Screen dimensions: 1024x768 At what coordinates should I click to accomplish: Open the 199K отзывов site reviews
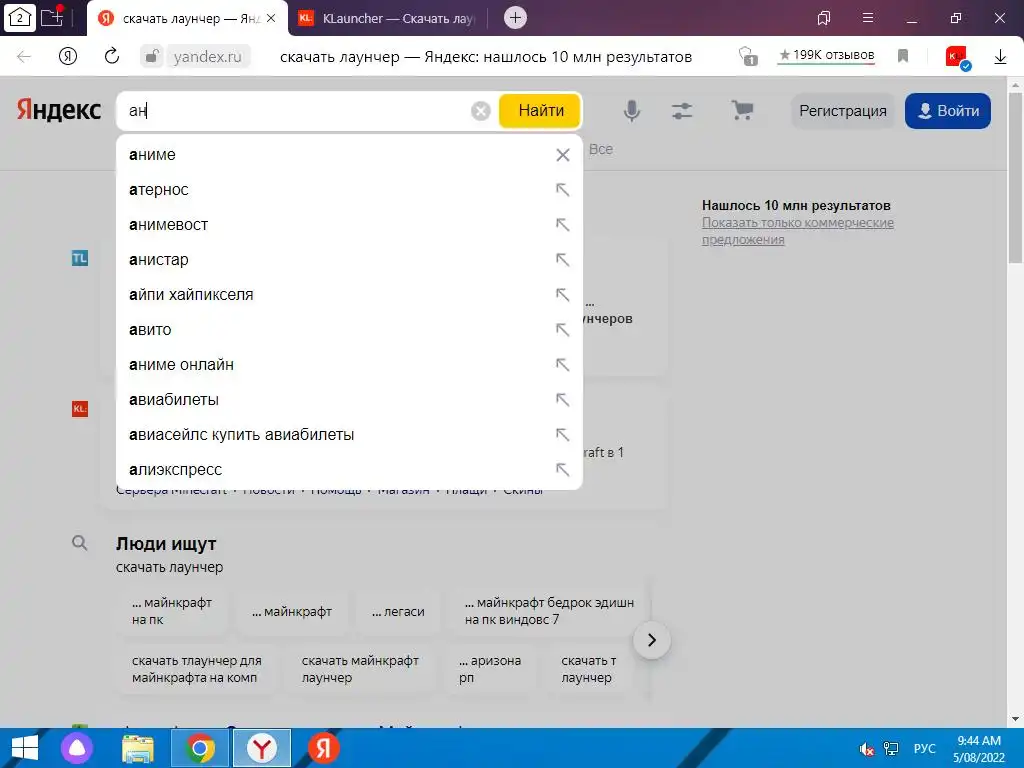[827, 56]
